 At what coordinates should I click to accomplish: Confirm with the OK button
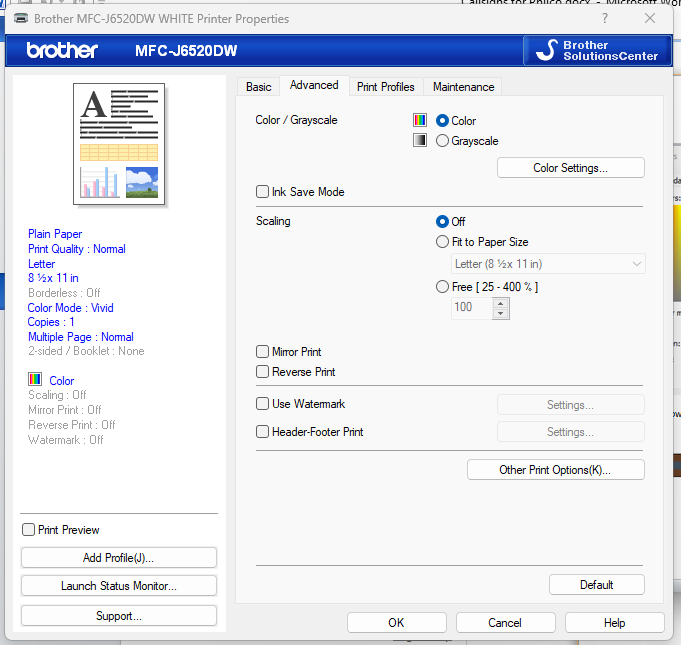(397, 622)
